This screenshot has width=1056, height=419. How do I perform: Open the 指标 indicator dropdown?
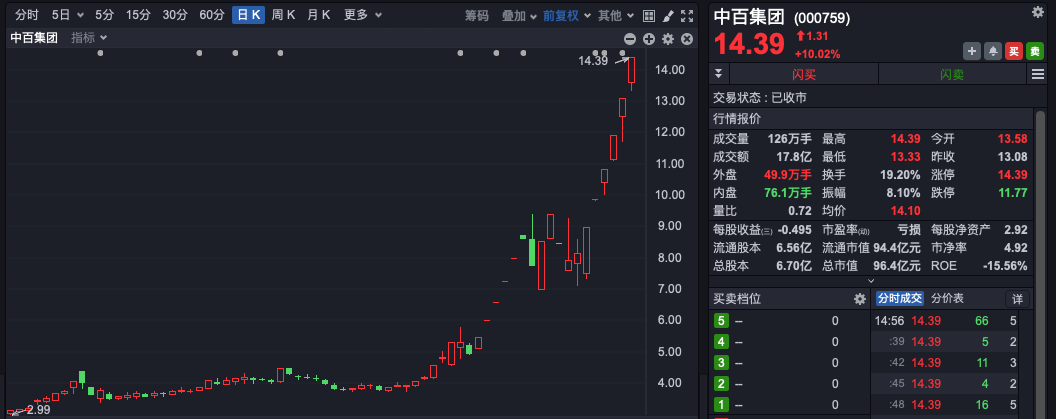coord(89,38)
